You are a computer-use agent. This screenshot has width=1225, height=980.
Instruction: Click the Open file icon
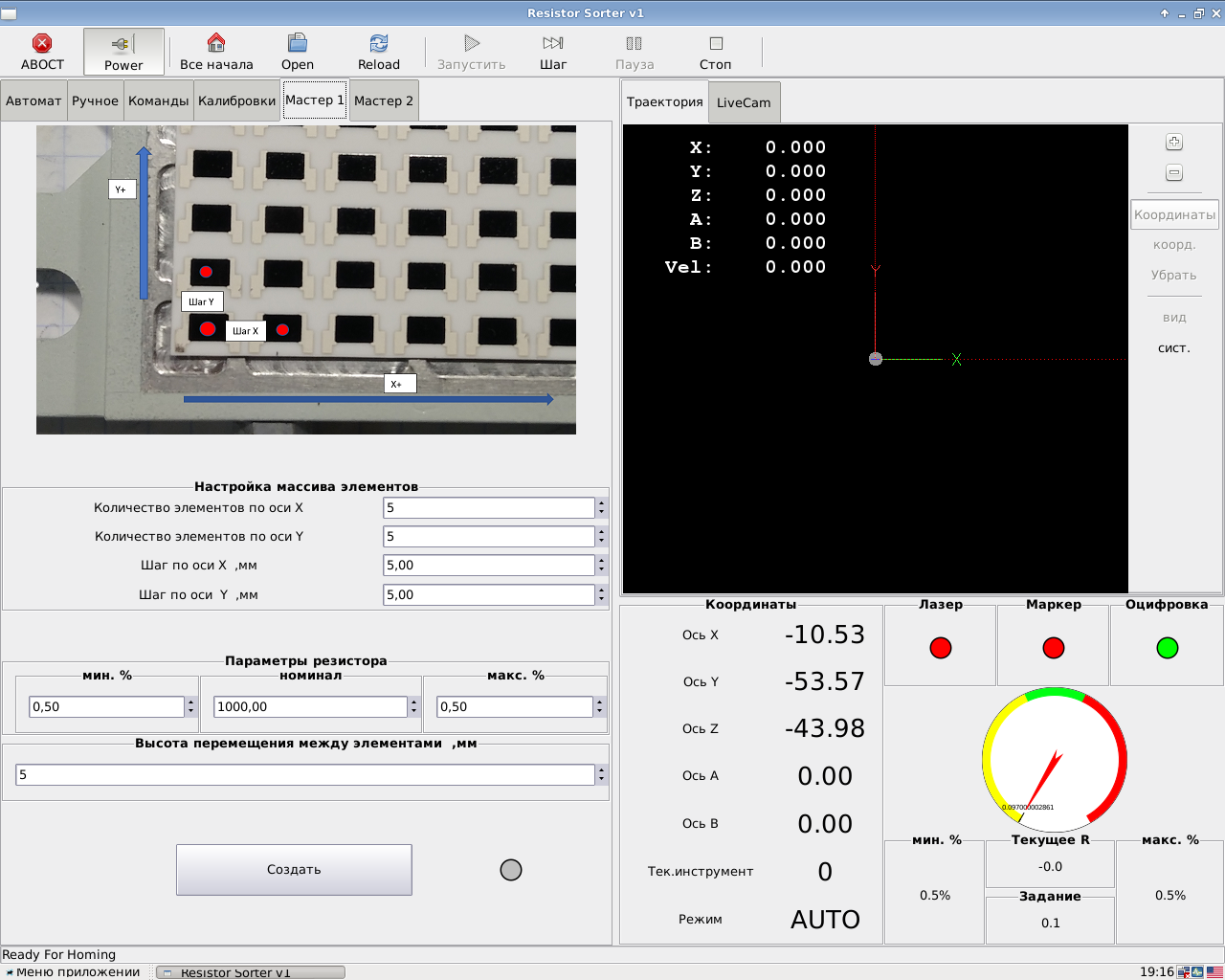[298, 44]
